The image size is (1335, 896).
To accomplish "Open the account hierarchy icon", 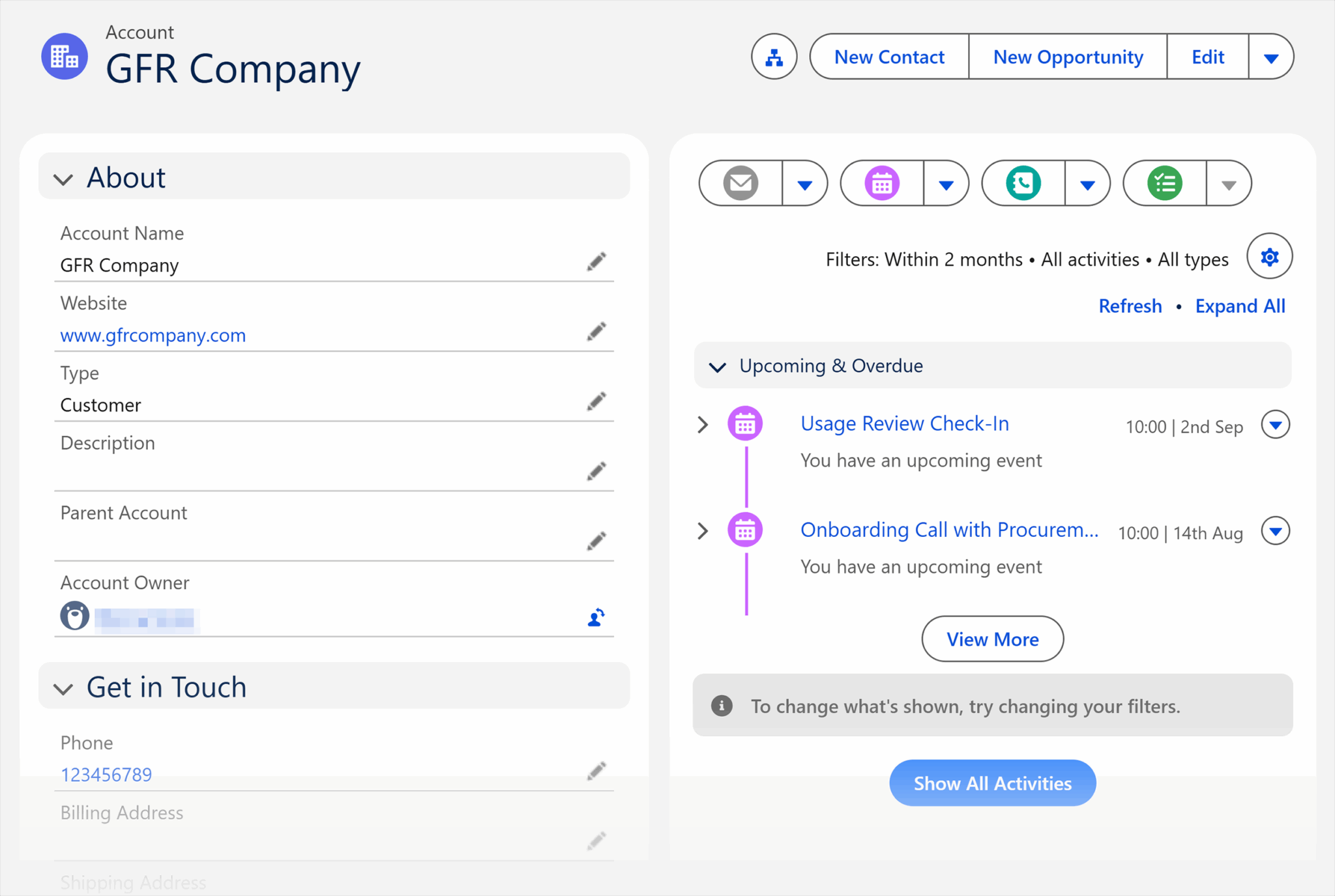I will [x=774, y=57].
